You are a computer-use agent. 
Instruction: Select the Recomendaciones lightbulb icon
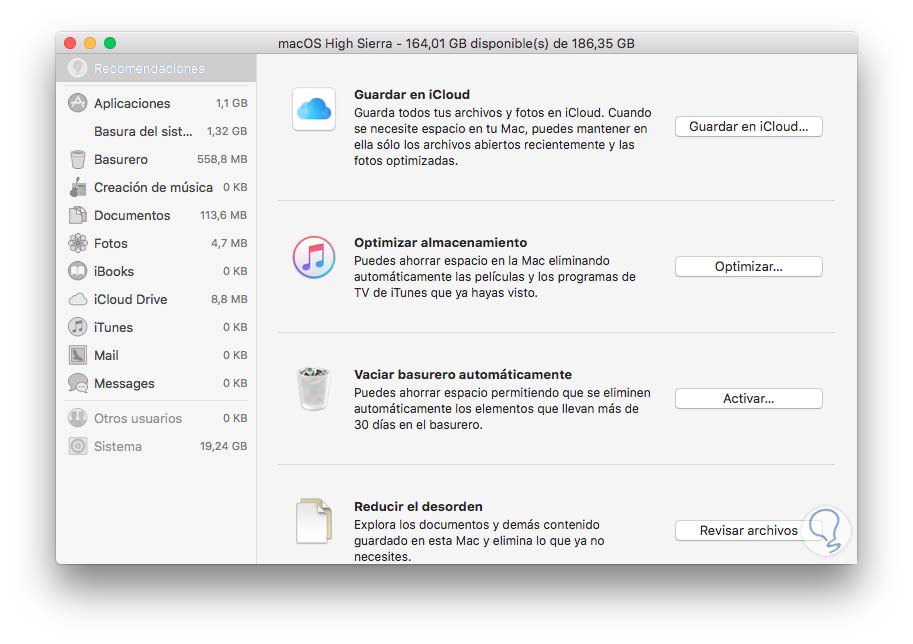pyautogui.click(x=77, y=68)
